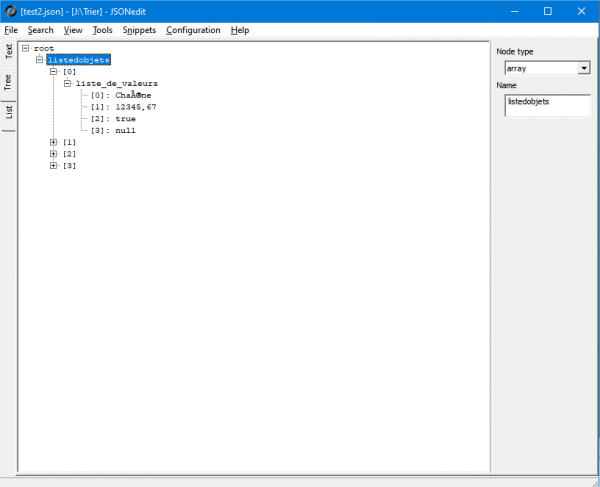Open the Help menu
600x487 pixels.
(240, 30)
